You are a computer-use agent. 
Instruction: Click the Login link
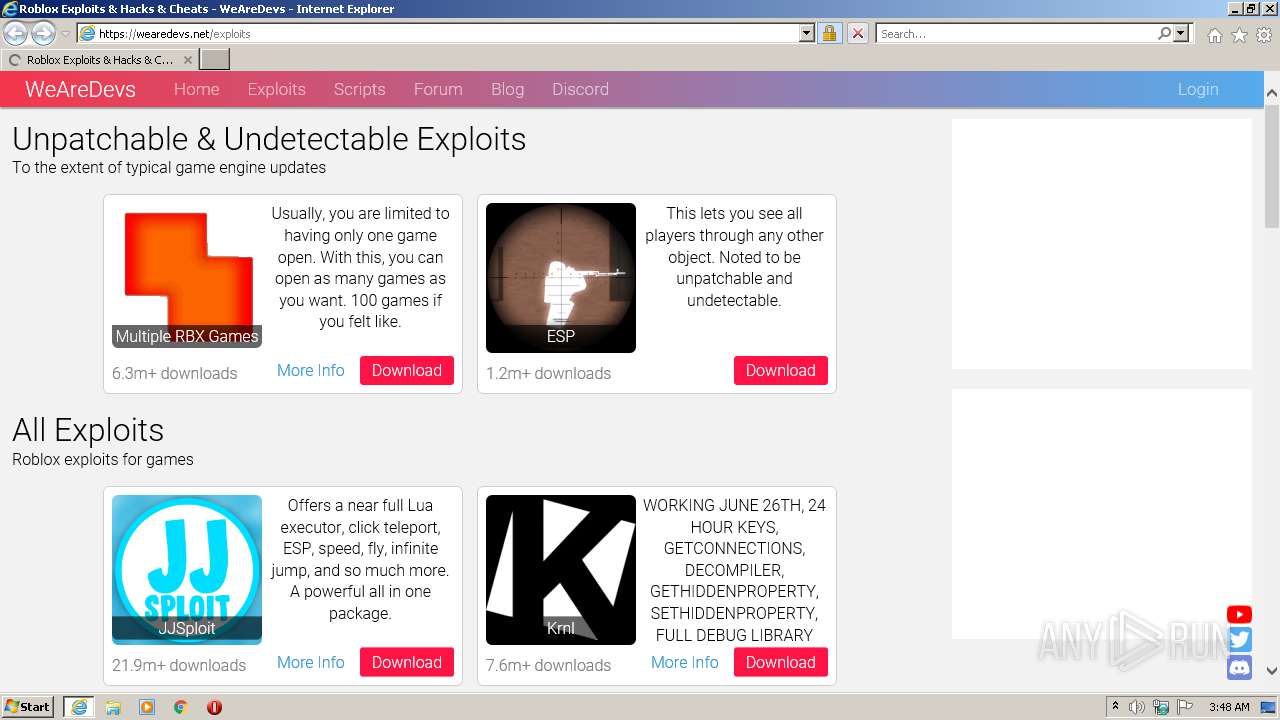point(1197,89)
